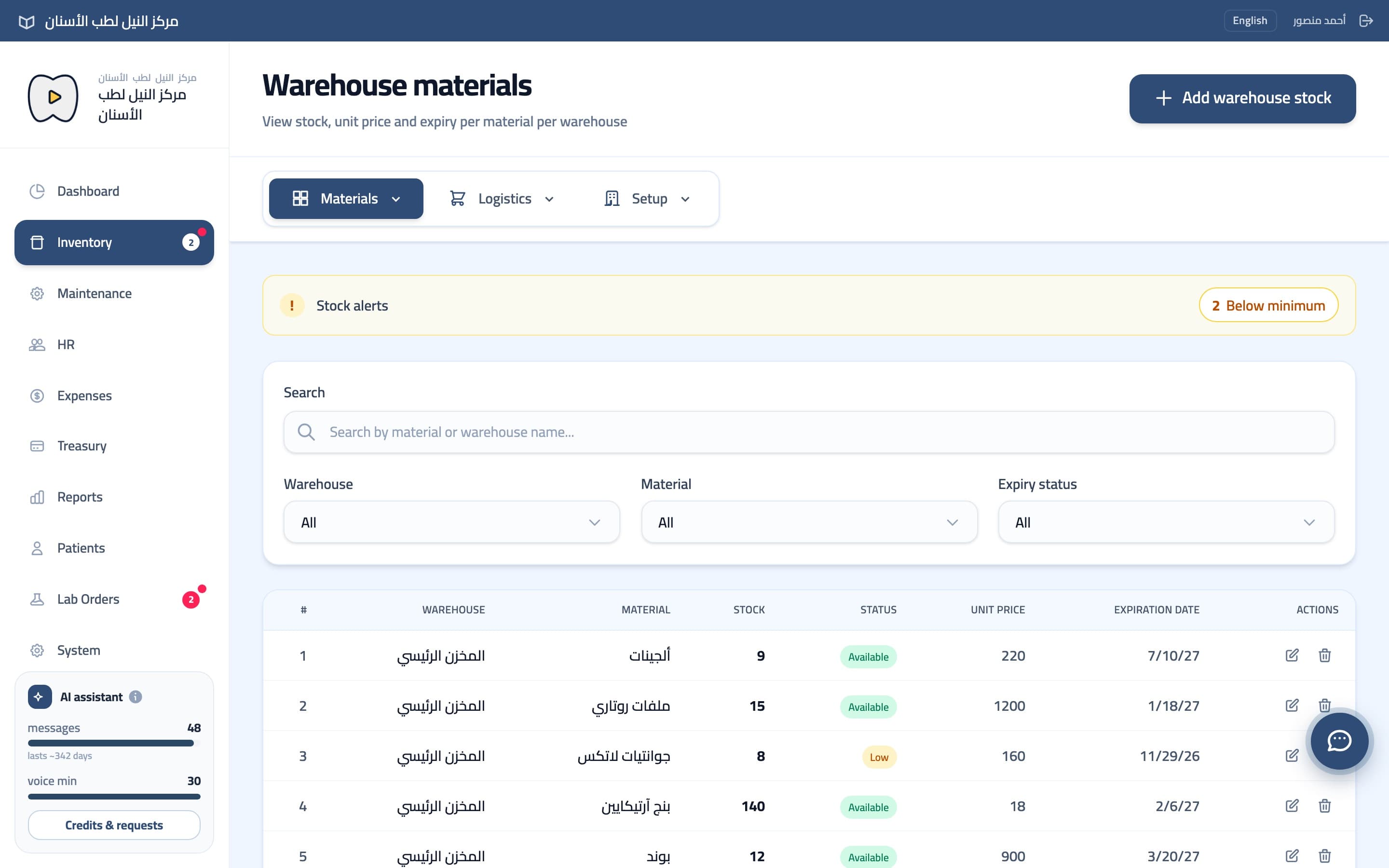Expand the Materials tab menu
This screenshot has height=868, width=1389.
(x=346, y=199)
